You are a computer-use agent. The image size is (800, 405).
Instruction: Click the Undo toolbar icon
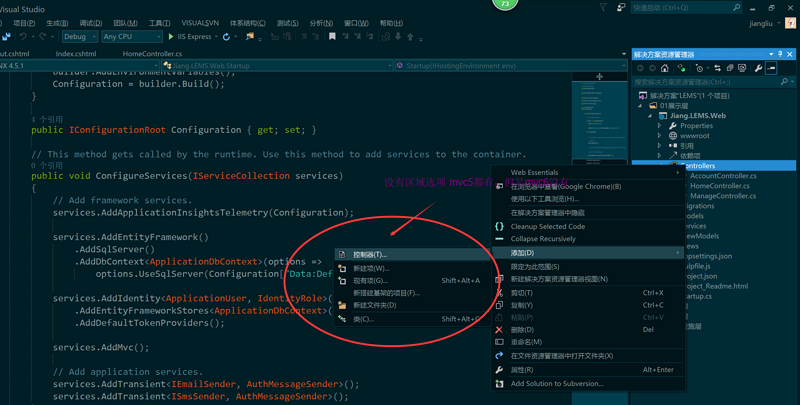[23, 37]
